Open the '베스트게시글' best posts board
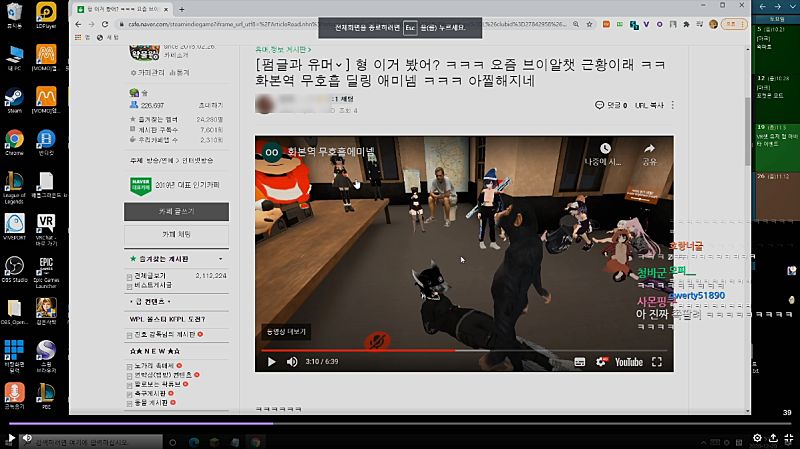800x449 pixels. 153,285
